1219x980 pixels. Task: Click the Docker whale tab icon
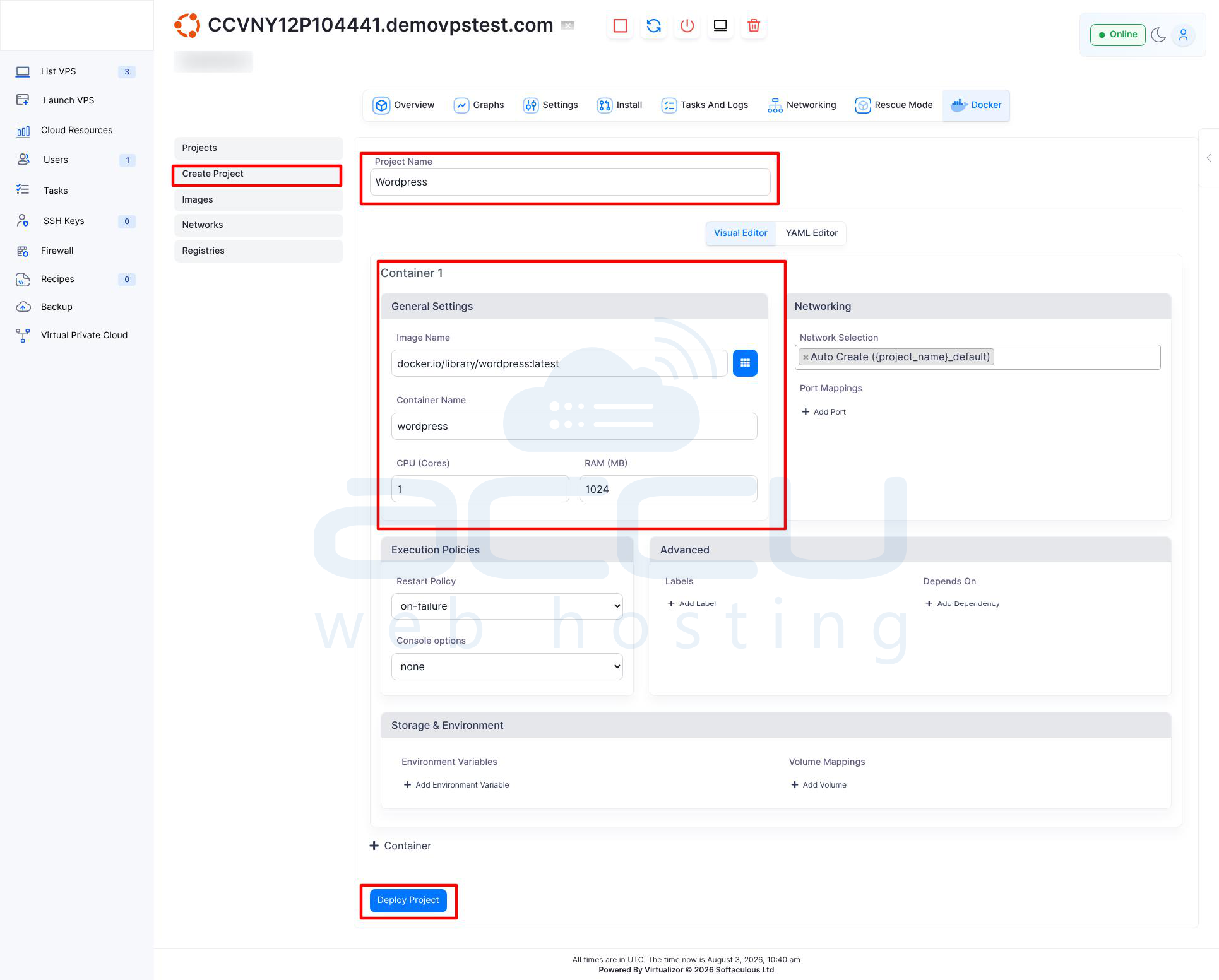pos(960,105)
